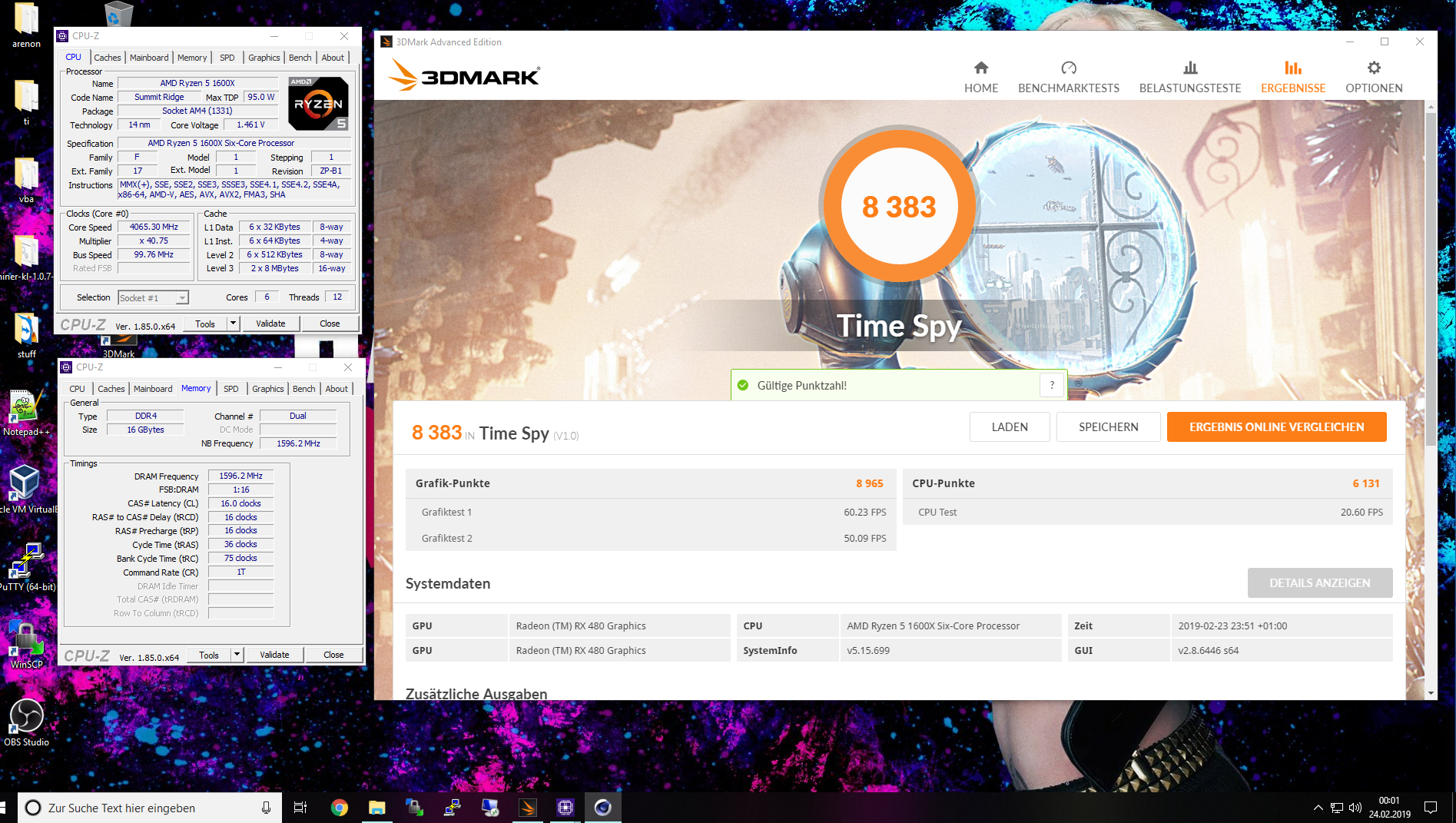Image resolution: width=1456 pixels, height=823 pixels.
Task: Open the BELASTUNGSTESTE bar chart icon
Action: coord(1189,68)
